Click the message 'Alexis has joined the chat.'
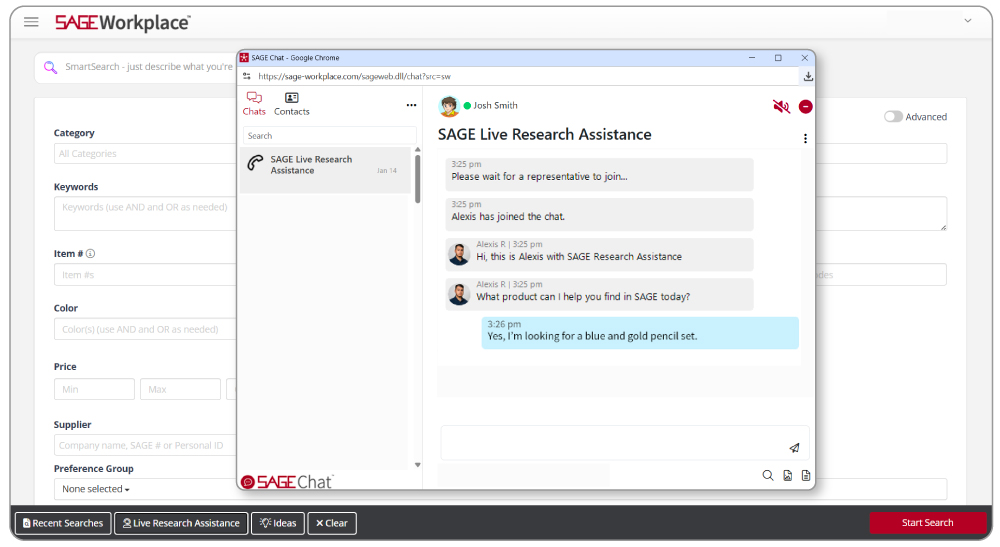The width and height of the screenshot is (1000, 547). pyautogui.click(x=599, y=214)
